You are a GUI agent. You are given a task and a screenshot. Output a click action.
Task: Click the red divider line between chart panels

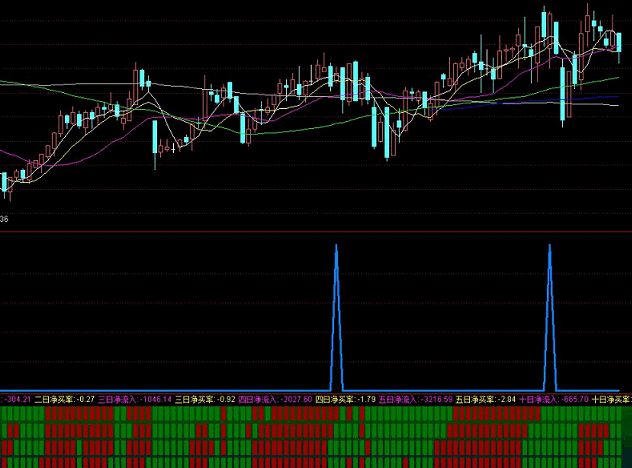click(x=316, y=231)
